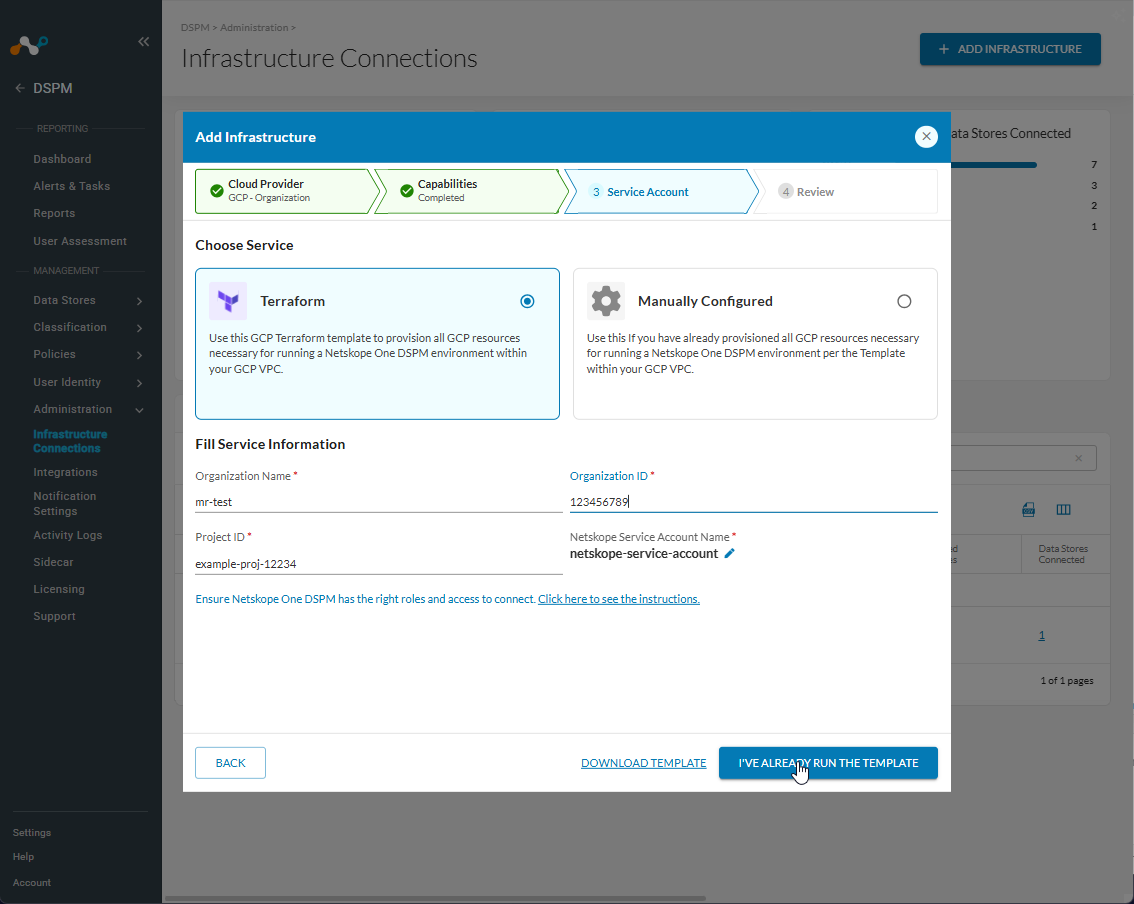1134x904 pixels.
Task: Edit the Netskope service account name pencil
Action: [730, 553]
